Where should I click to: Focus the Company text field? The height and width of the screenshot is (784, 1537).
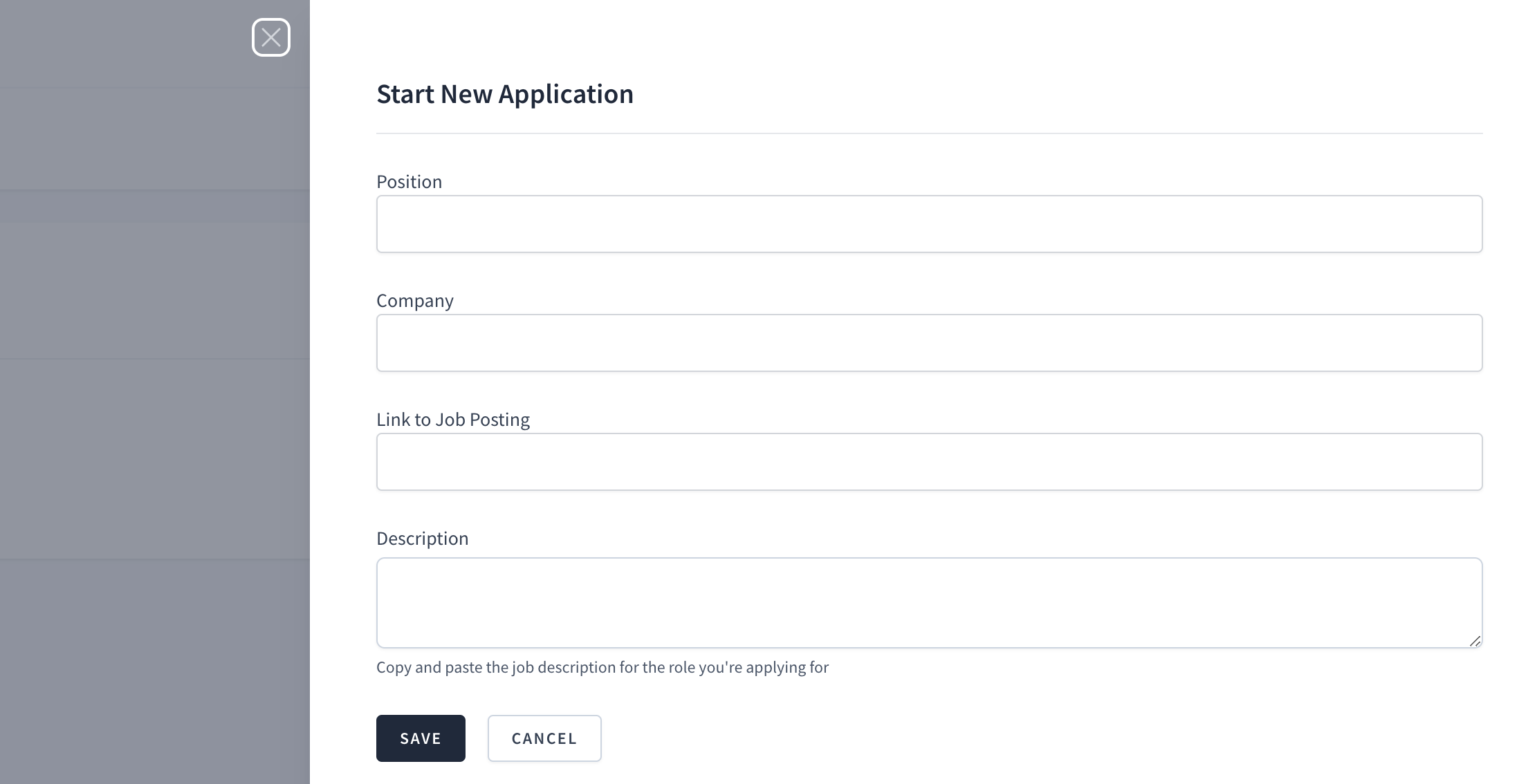929,343
